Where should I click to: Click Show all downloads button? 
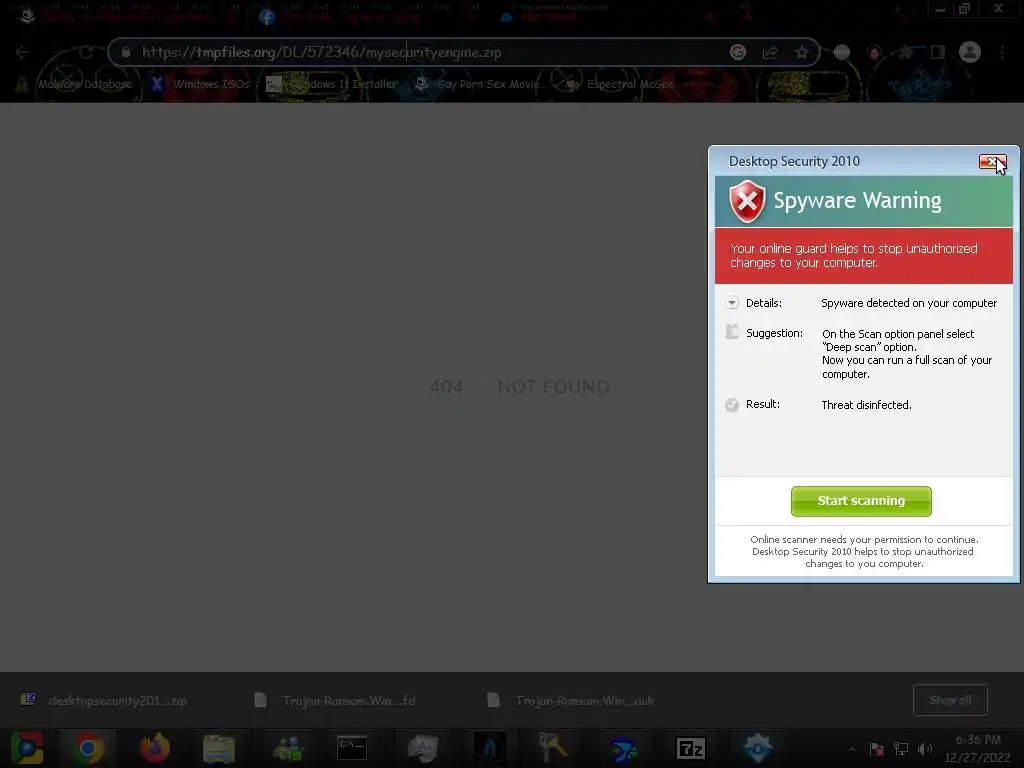click(950, 700)
